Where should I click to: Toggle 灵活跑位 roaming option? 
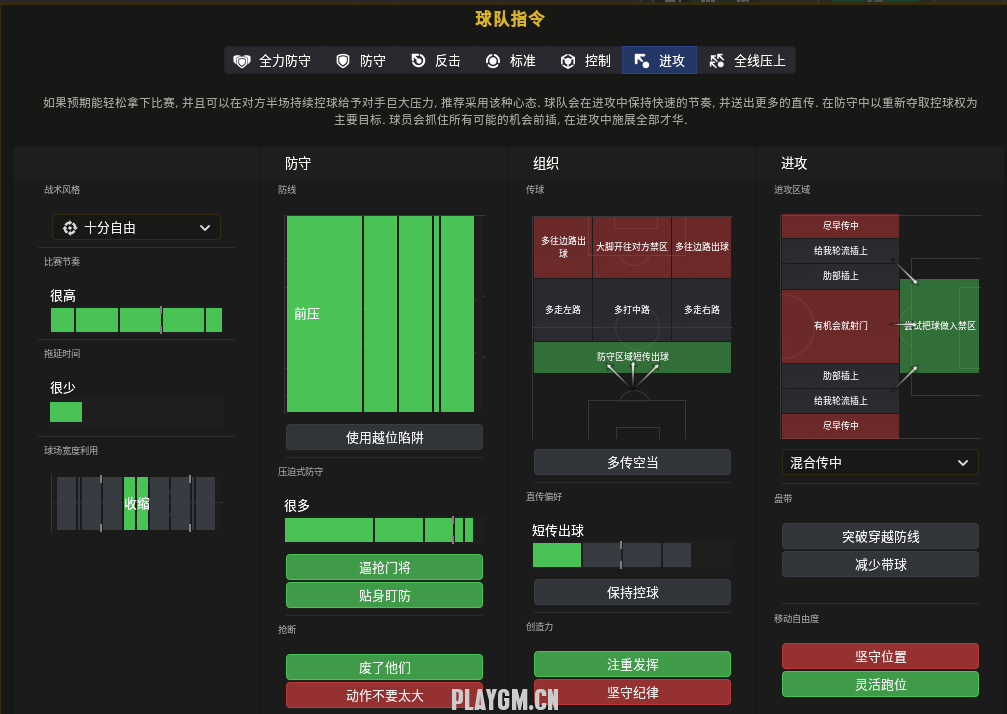point(880,684)
